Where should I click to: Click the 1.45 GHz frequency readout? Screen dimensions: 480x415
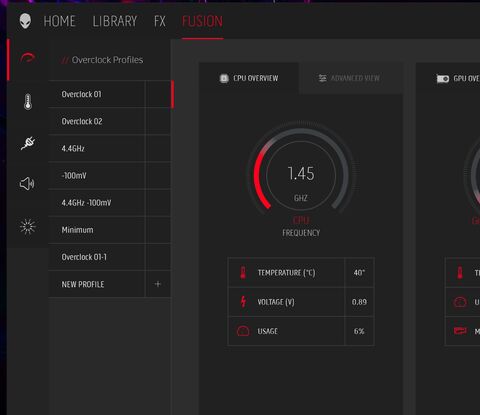[x=301, y=174]
